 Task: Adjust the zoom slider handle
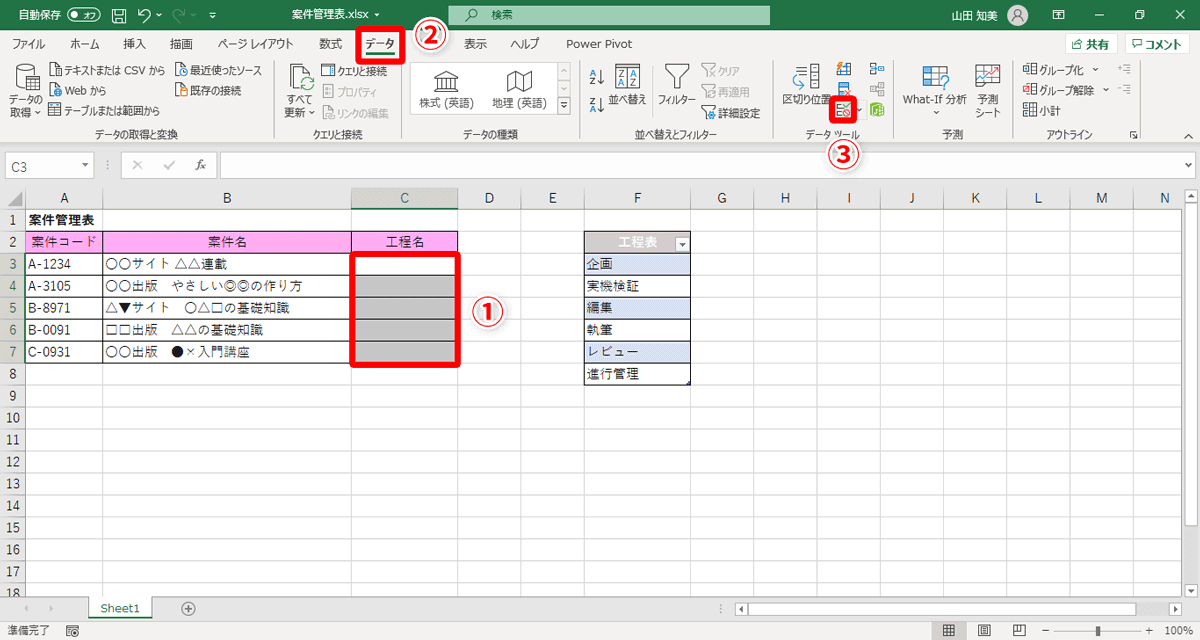coord(1098,631)
